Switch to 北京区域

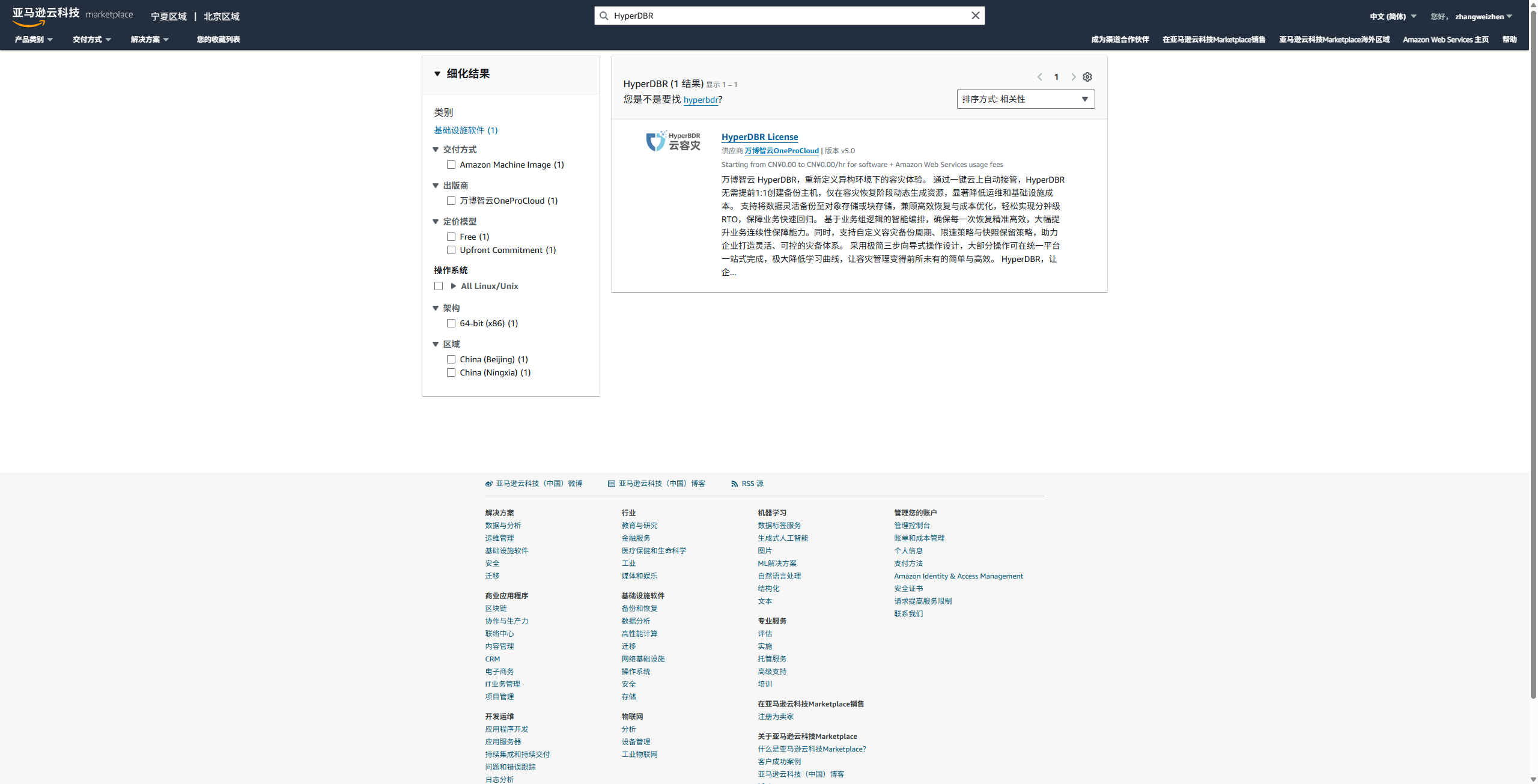pyautogui.click(x=221, y=16)
